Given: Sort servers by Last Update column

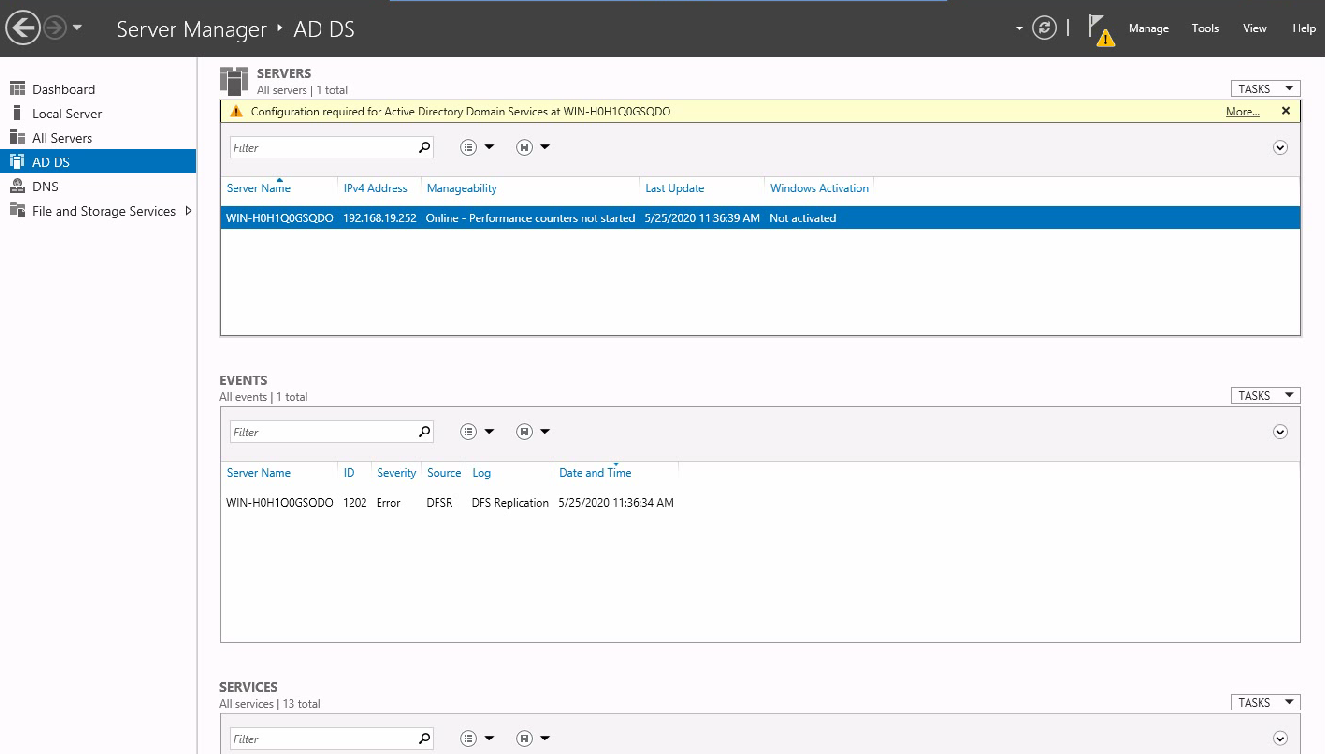Looking at the screenshot, I should point(675,188).
